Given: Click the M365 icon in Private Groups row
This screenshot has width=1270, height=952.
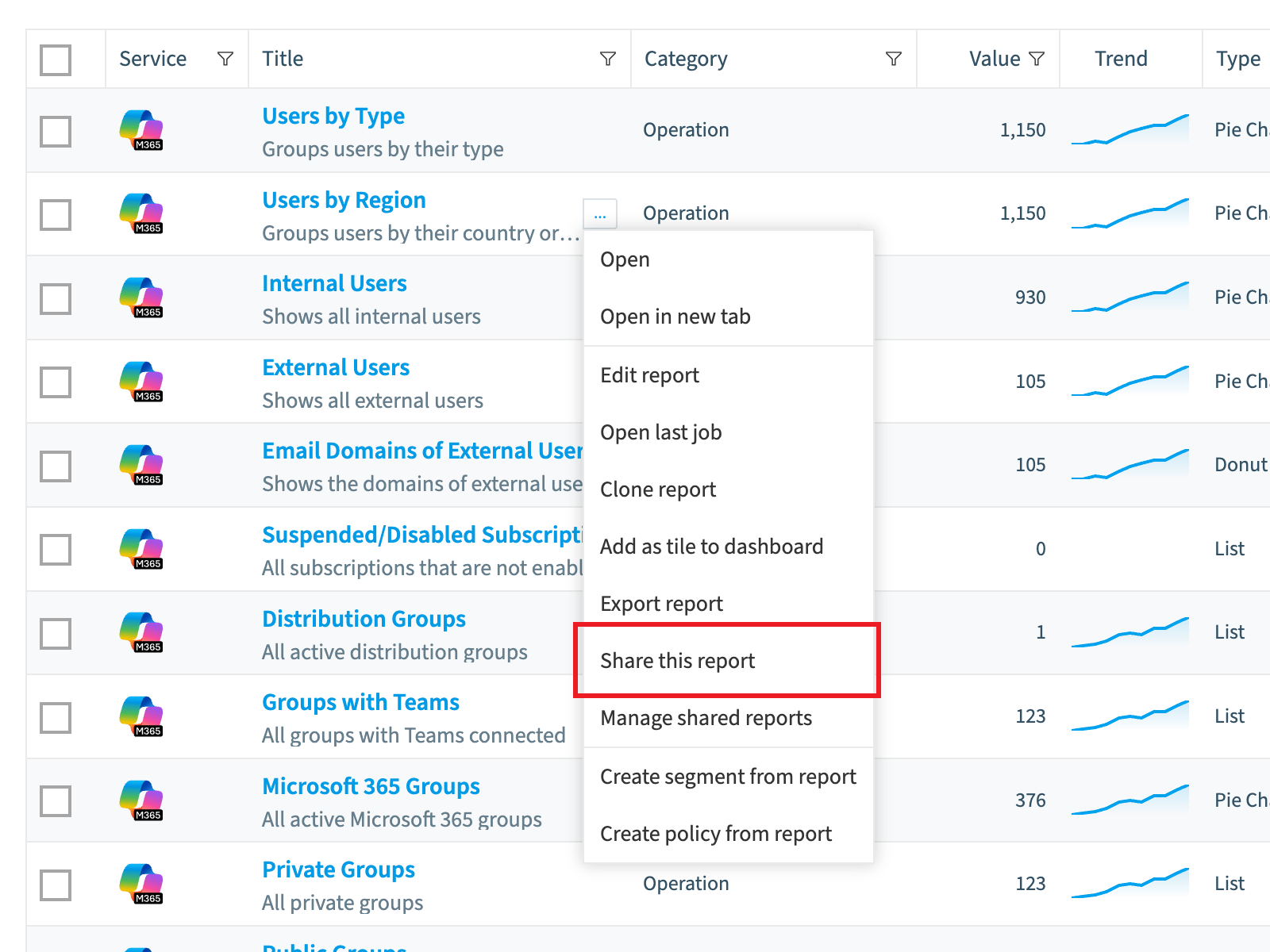Looking at the screenshot, I should 141,884.
